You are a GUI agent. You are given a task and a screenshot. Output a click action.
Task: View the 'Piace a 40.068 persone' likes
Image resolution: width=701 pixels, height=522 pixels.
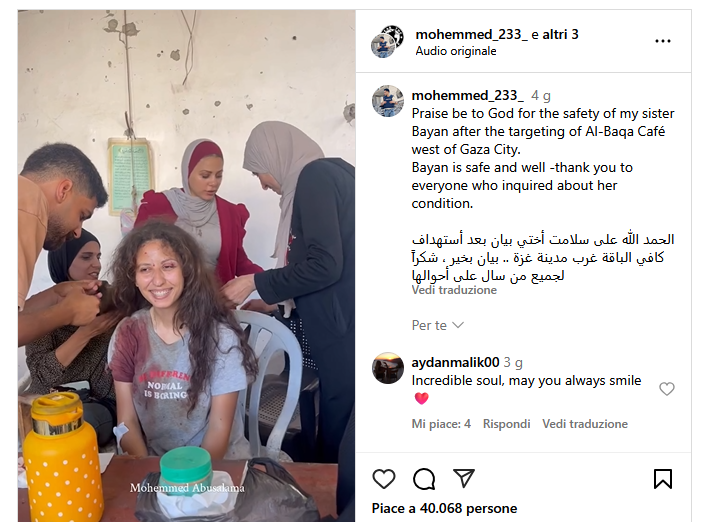444,508
